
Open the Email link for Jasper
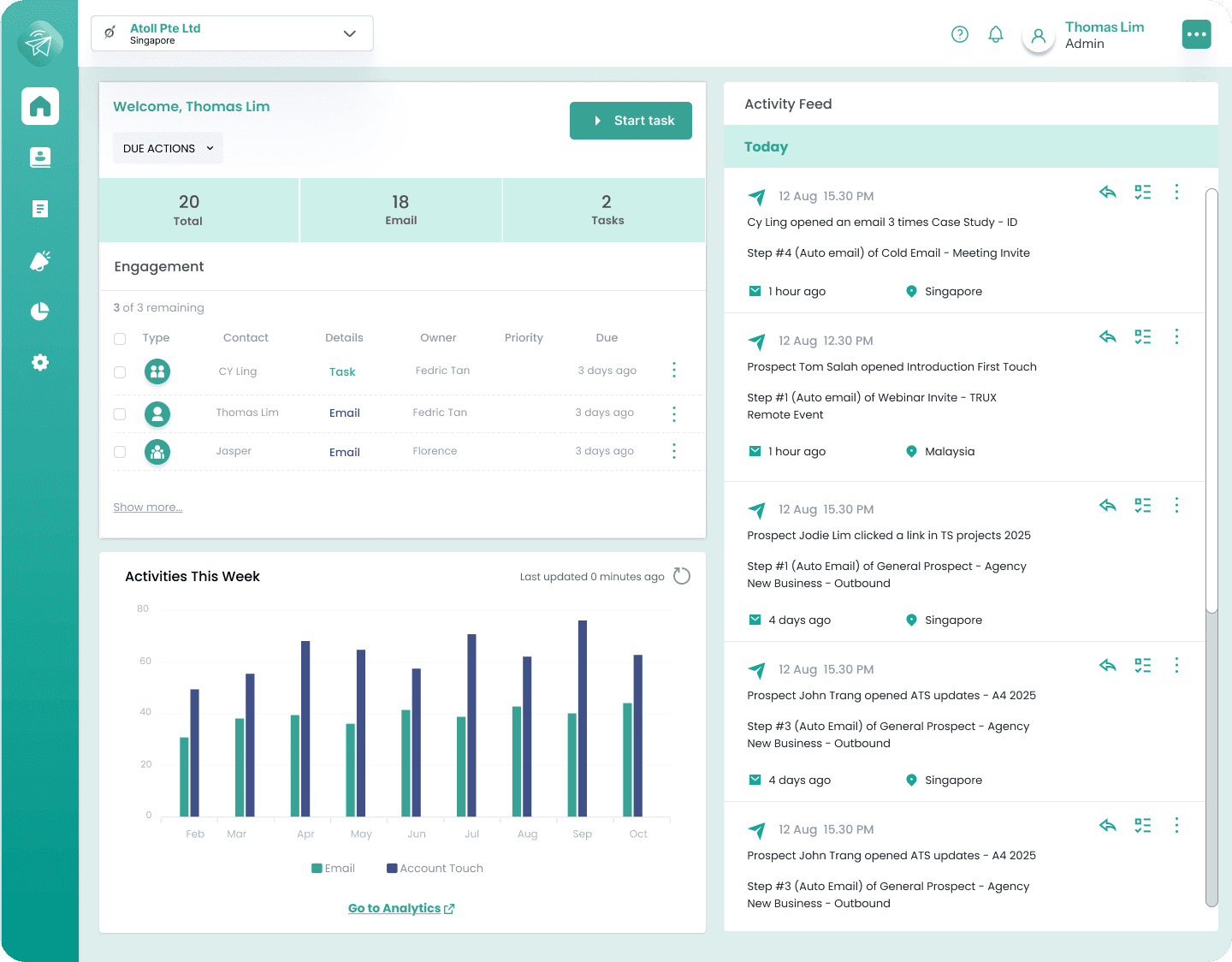[345, 453]
